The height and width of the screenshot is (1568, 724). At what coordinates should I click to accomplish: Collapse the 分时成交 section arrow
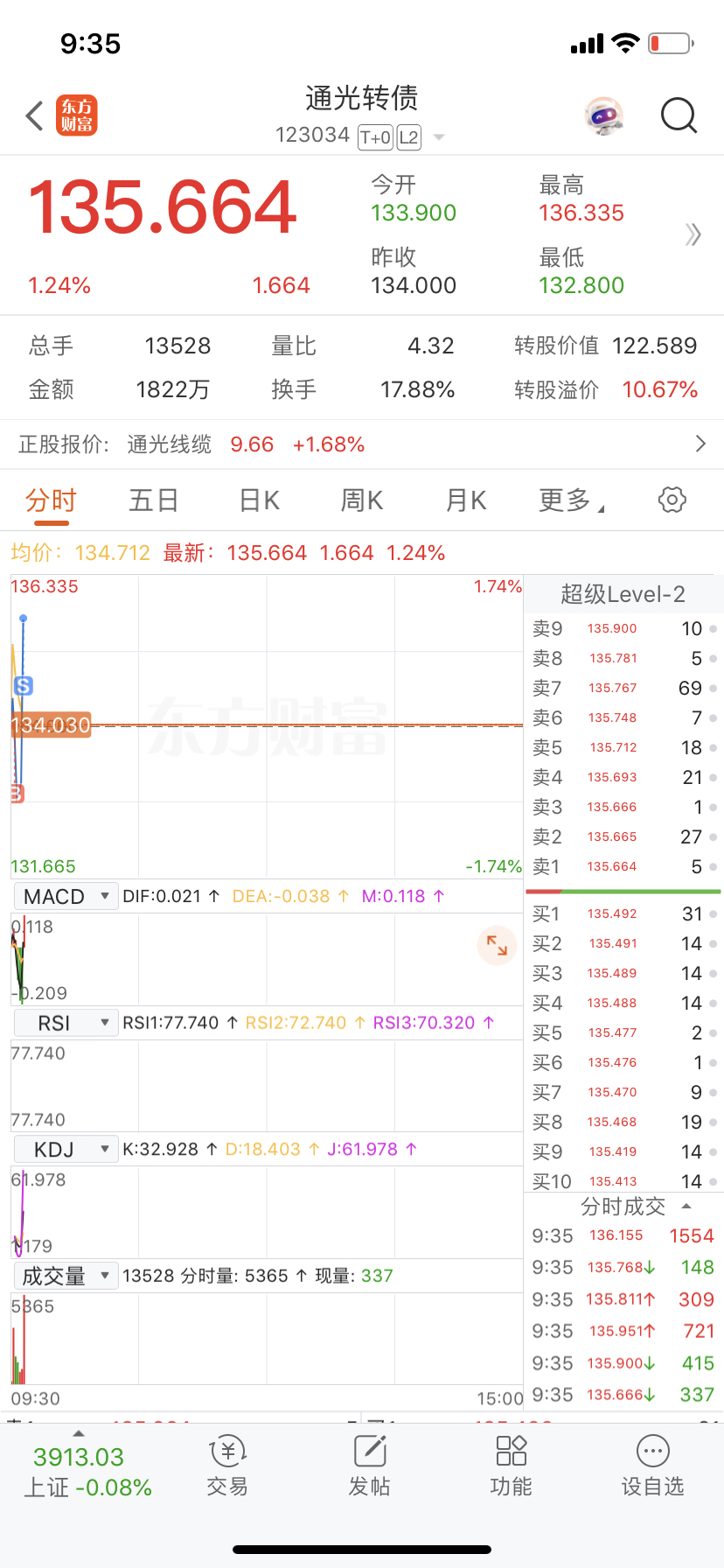click(x=686, y=1207)
